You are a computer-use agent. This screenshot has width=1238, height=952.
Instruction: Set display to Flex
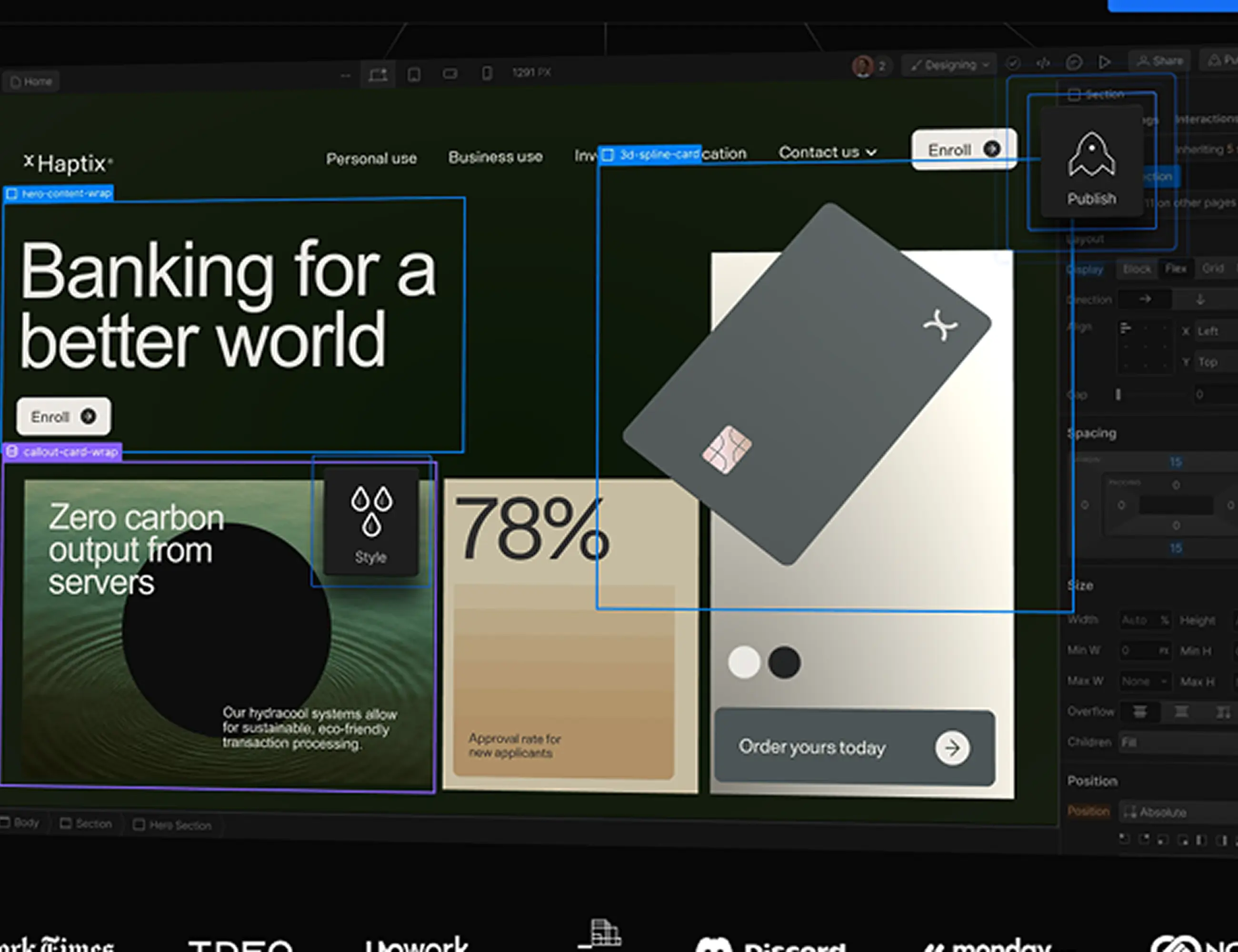(x=1176, y=268)
